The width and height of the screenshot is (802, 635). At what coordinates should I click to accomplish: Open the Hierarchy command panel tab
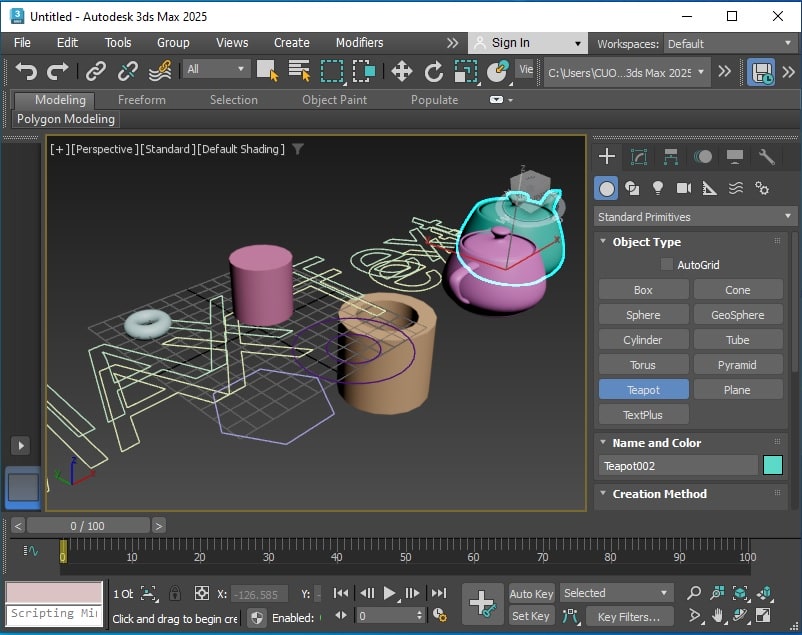click(x=671, y=157)
